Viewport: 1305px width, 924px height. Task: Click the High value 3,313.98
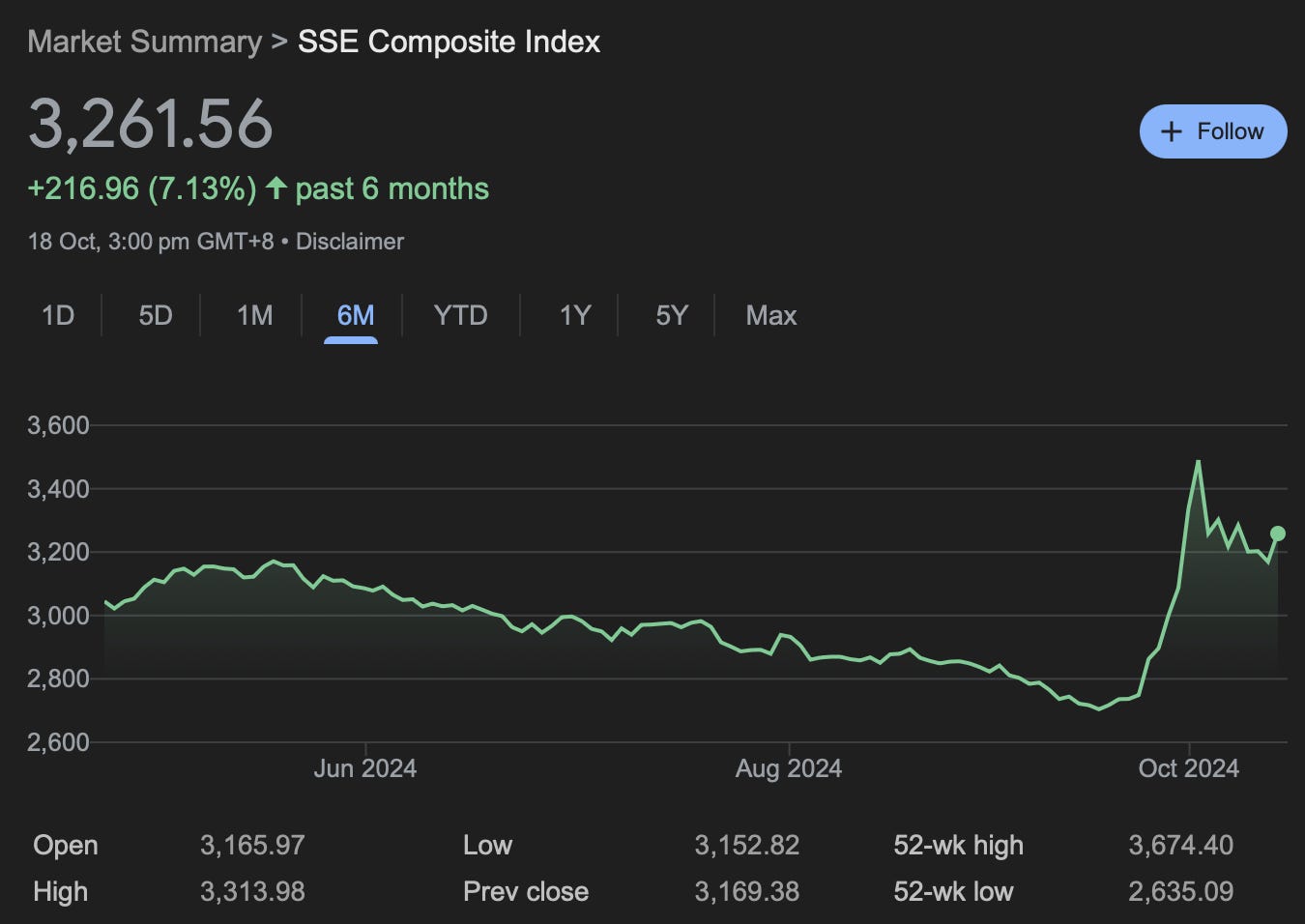point(252,891)
